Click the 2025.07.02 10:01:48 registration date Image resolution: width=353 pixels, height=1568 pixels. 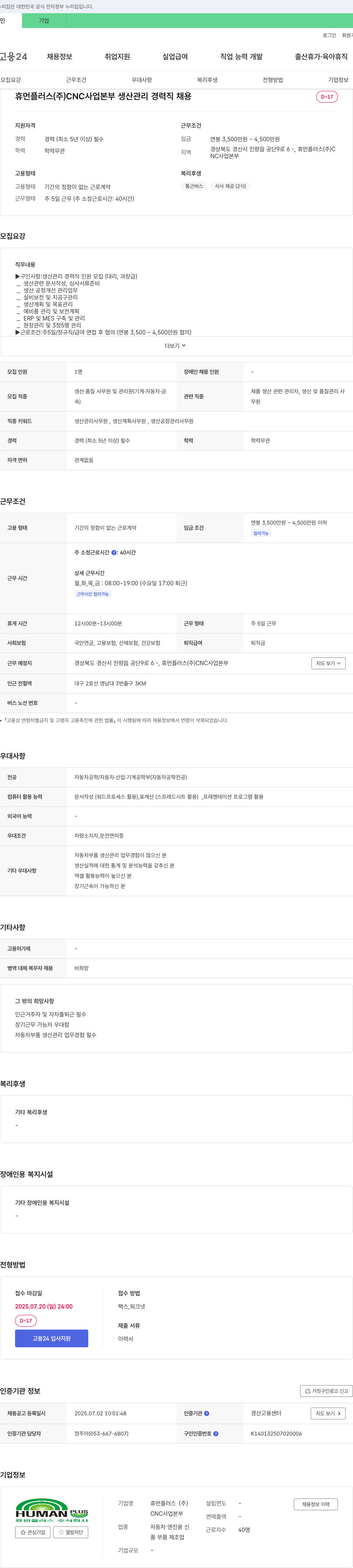(100, 1413)
